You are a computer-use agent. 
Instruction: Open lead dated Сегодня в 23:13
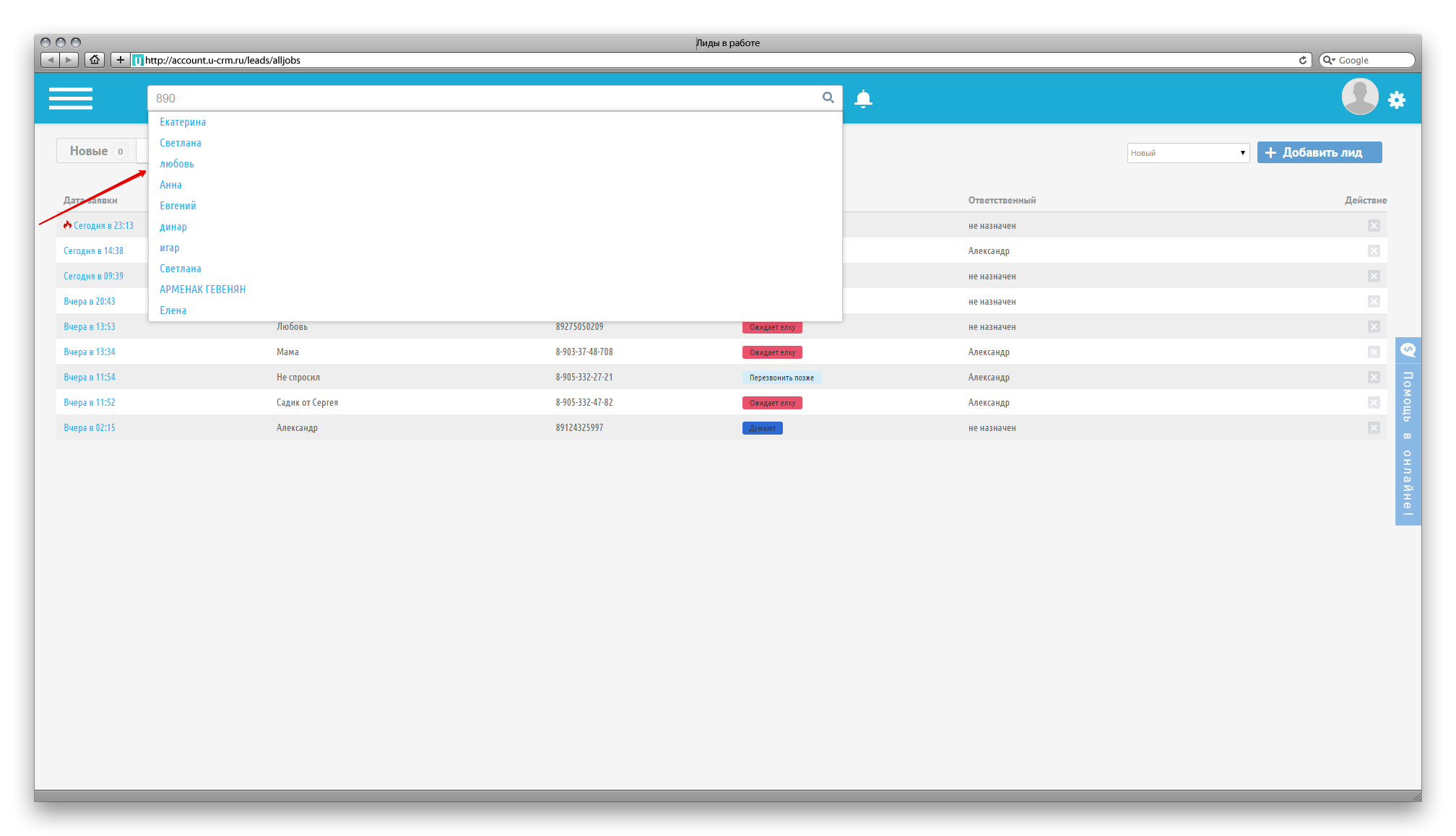click(103, 226)
